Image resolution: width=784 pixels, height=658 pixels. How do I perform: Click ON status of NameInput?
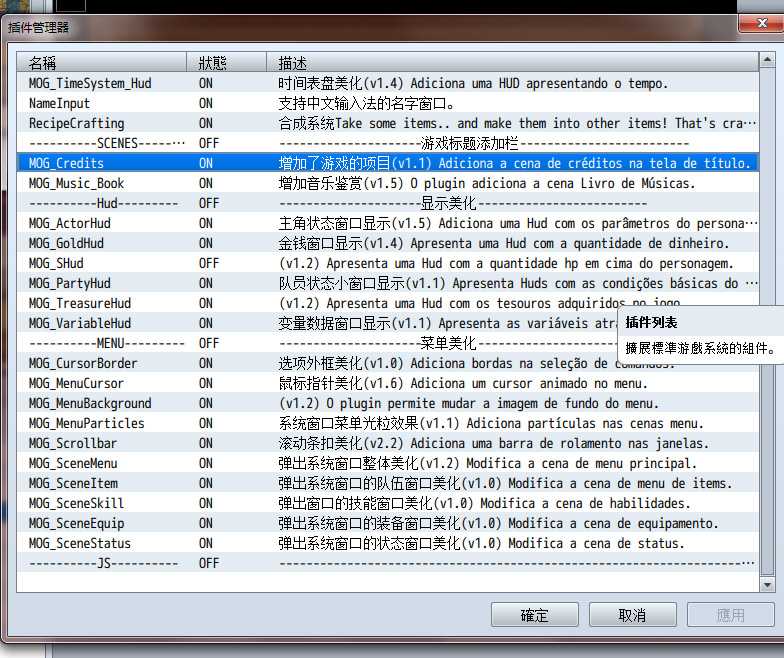[x=206, y=103]
